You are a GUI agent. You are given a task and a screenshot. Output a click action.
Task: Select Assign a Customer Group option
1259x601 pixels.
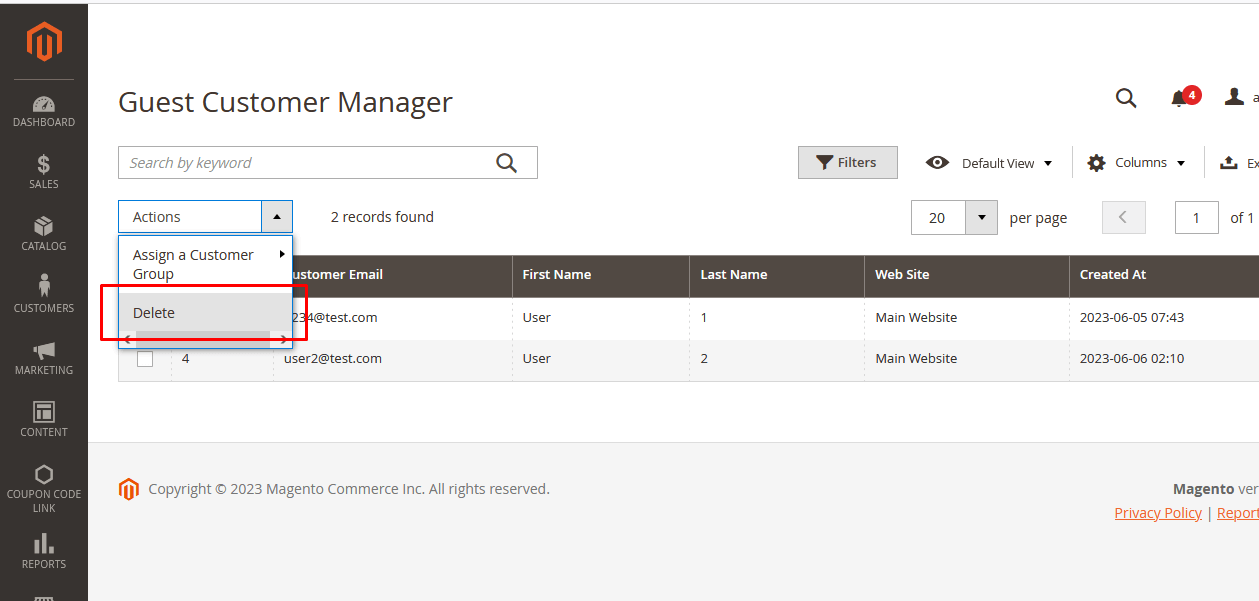194,264
